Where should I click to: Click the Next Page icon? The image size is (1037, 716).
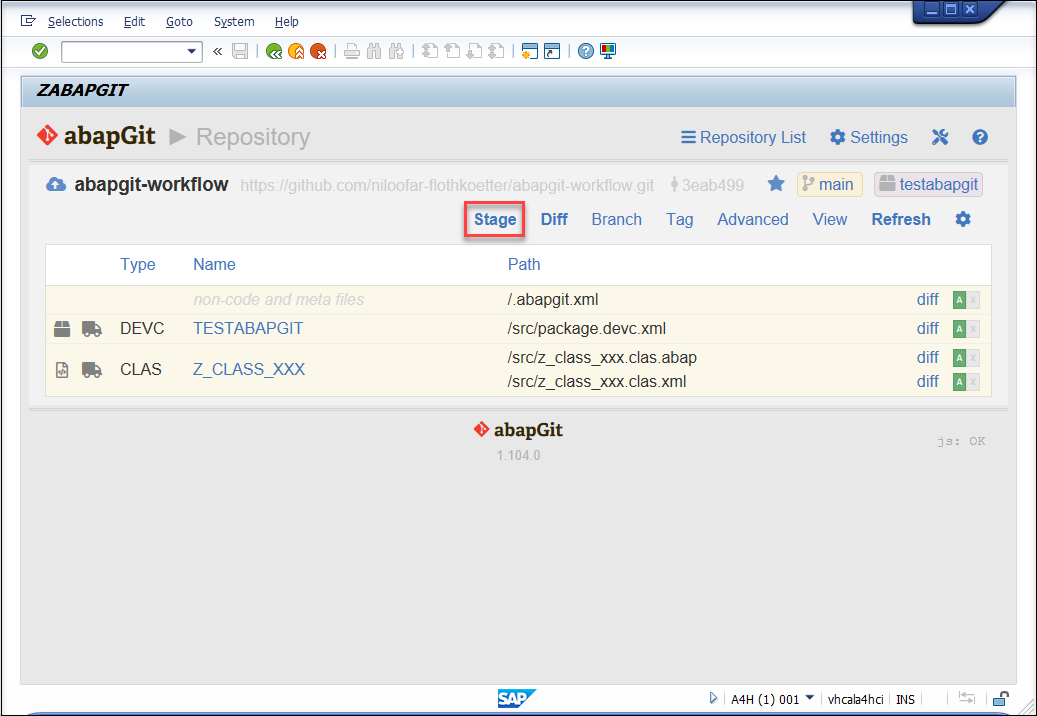(x=474, y=51)
